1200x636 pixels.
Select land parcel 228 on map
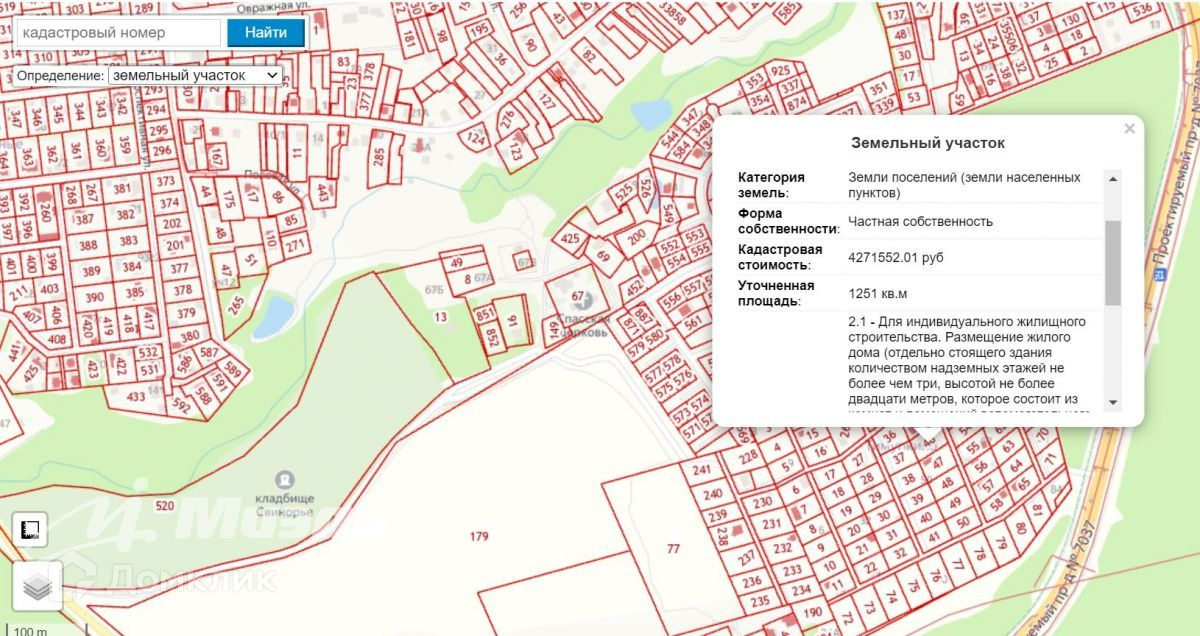[x=746, y=458]
